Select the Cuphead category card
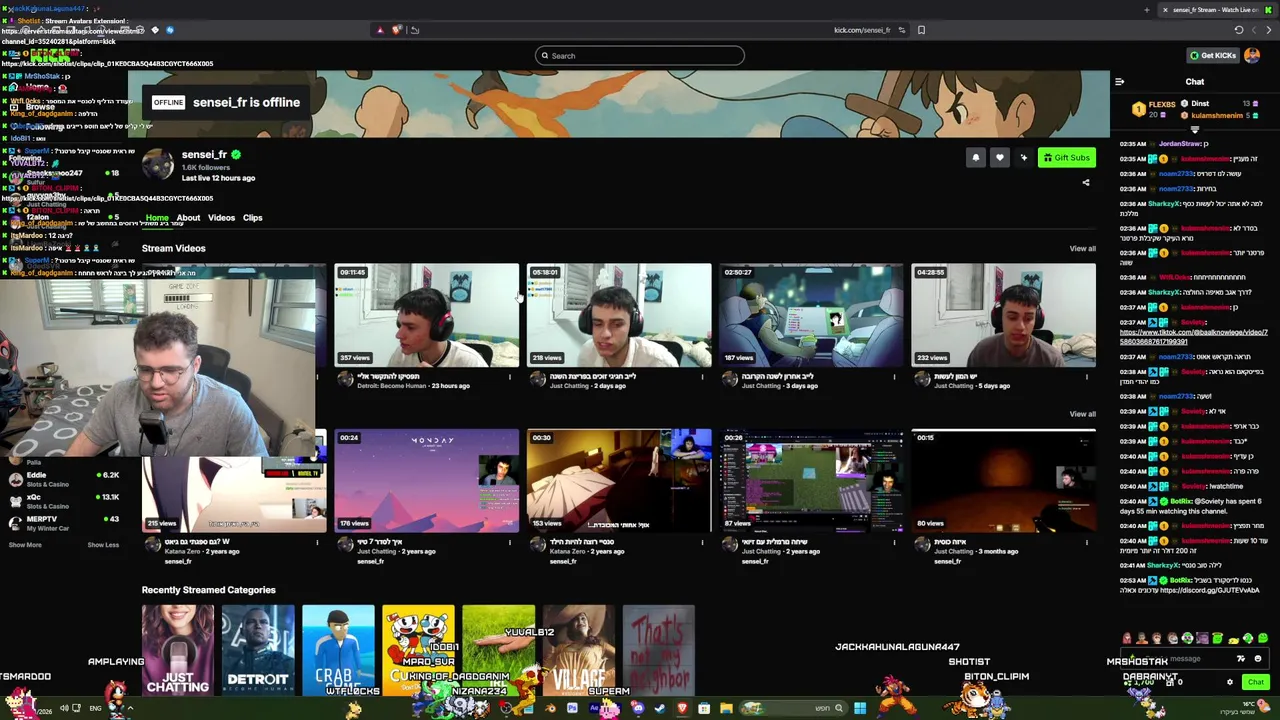Viewport: 1280px width, 720px height. pyautogui.click(x=418, y=650)
